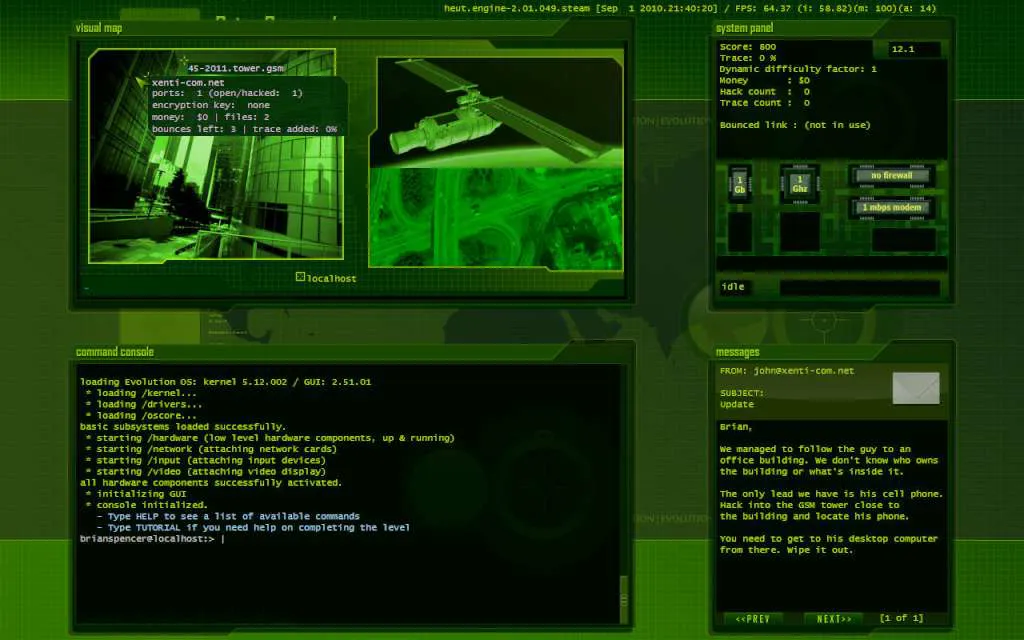The width and height of the screenshot is (1024, 640).
Task: Click the 'messages' panel title
Action: pyautogui.click(x=737, y=353)
